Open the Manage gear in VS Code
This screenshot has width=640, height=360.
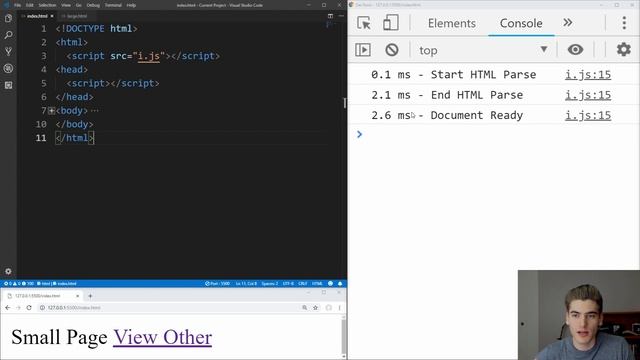[x=8, y=271]
